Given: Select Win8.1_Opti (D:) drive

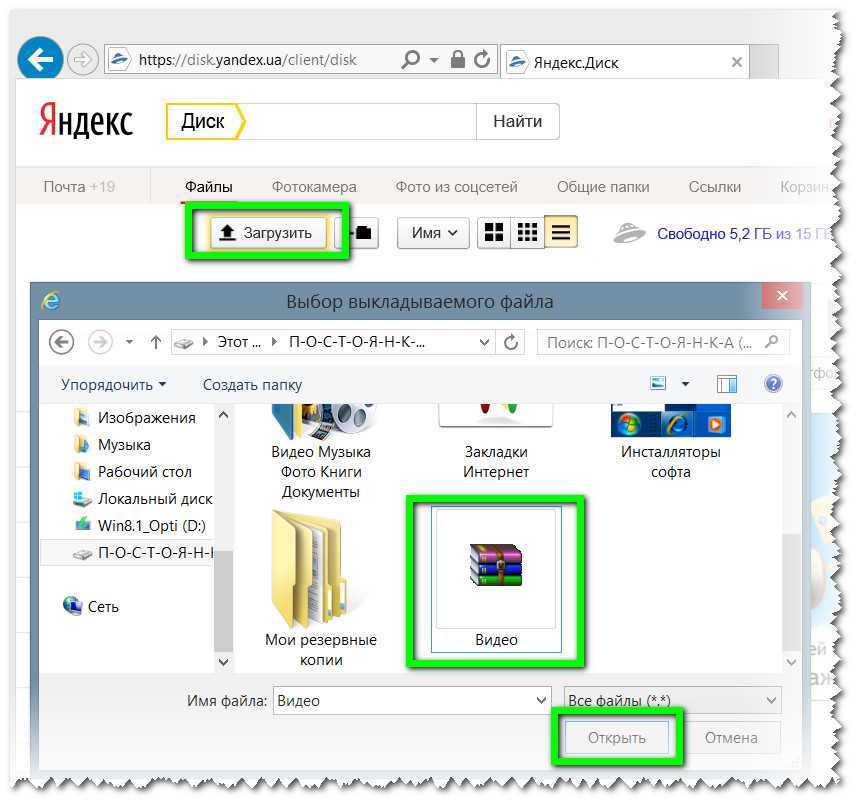Looking at the screenshot, I should pyautogui.click(x=140, y=526).
